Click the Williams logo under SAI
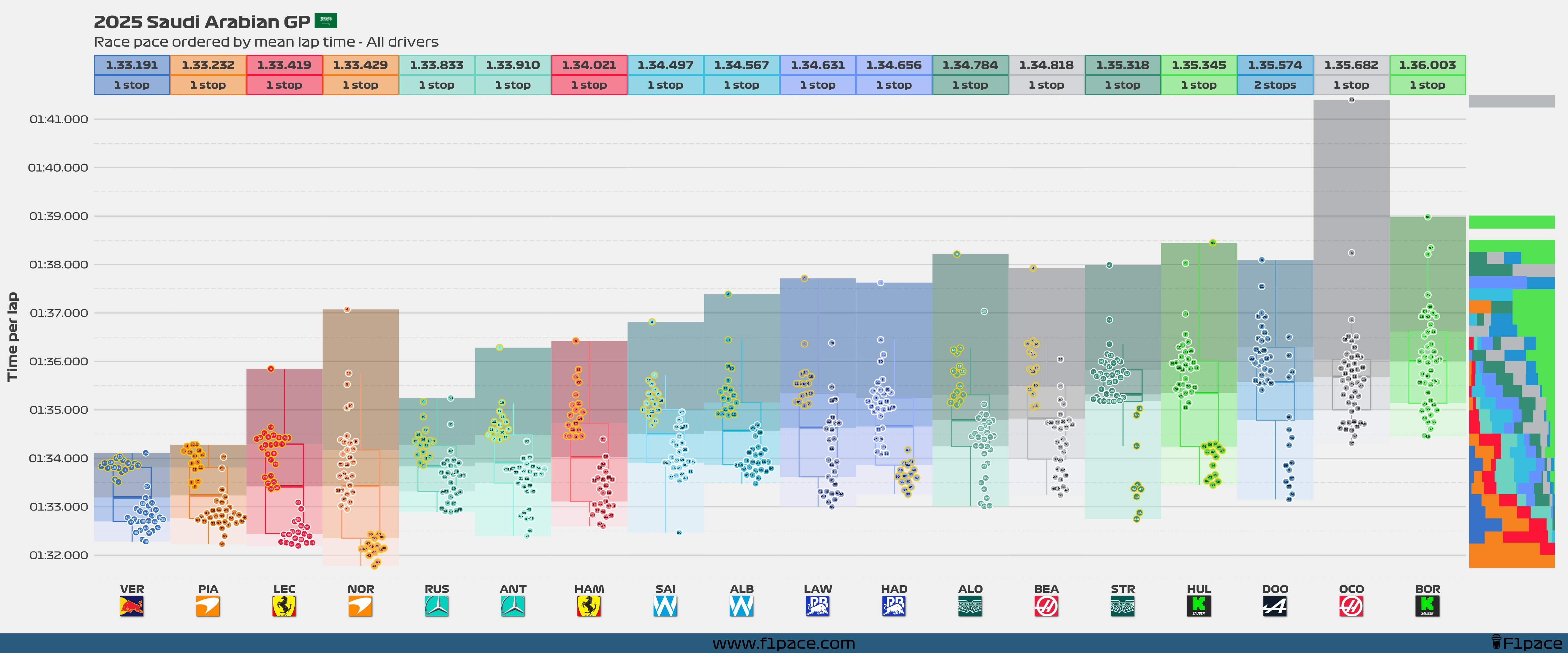 tap(665, 606)
